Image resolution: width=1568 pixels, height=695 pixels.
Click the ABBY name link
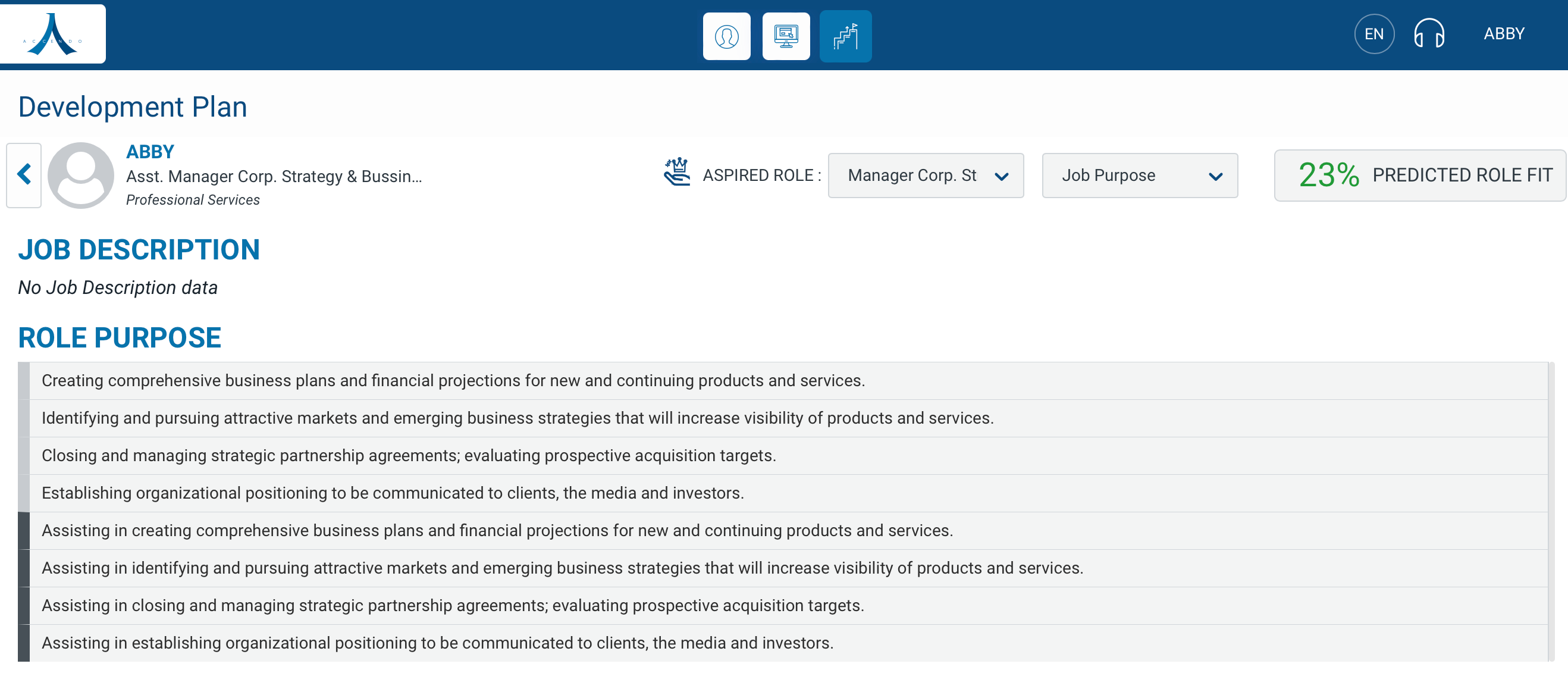pos(150,152)
